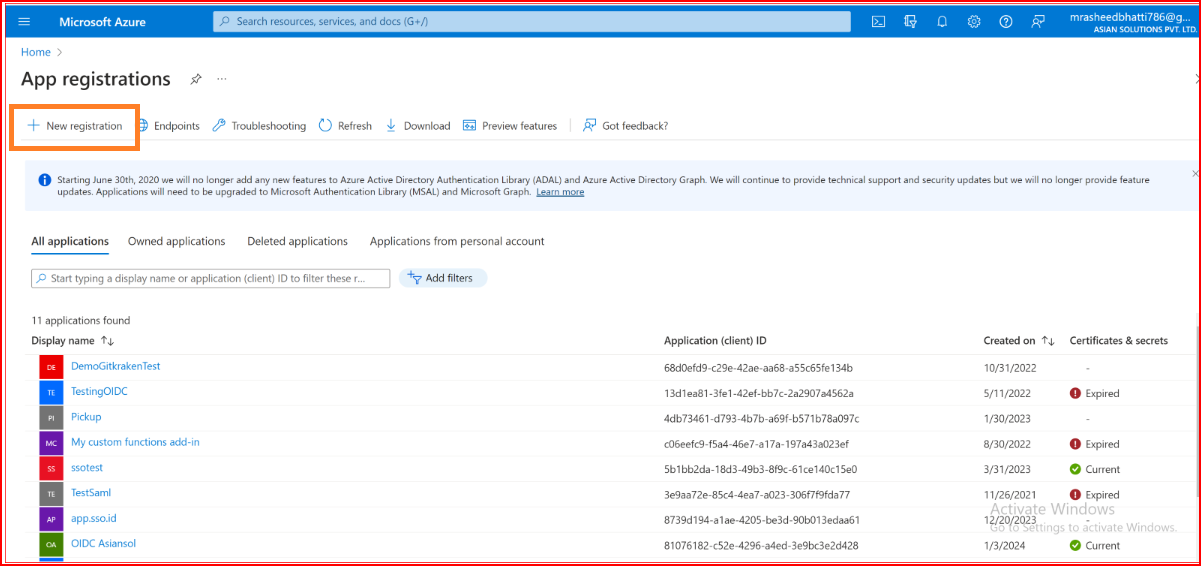Click the Microsoft Azure logo text
The width and height of the screenshot is (1201, 566).
(x=103, y=21)
